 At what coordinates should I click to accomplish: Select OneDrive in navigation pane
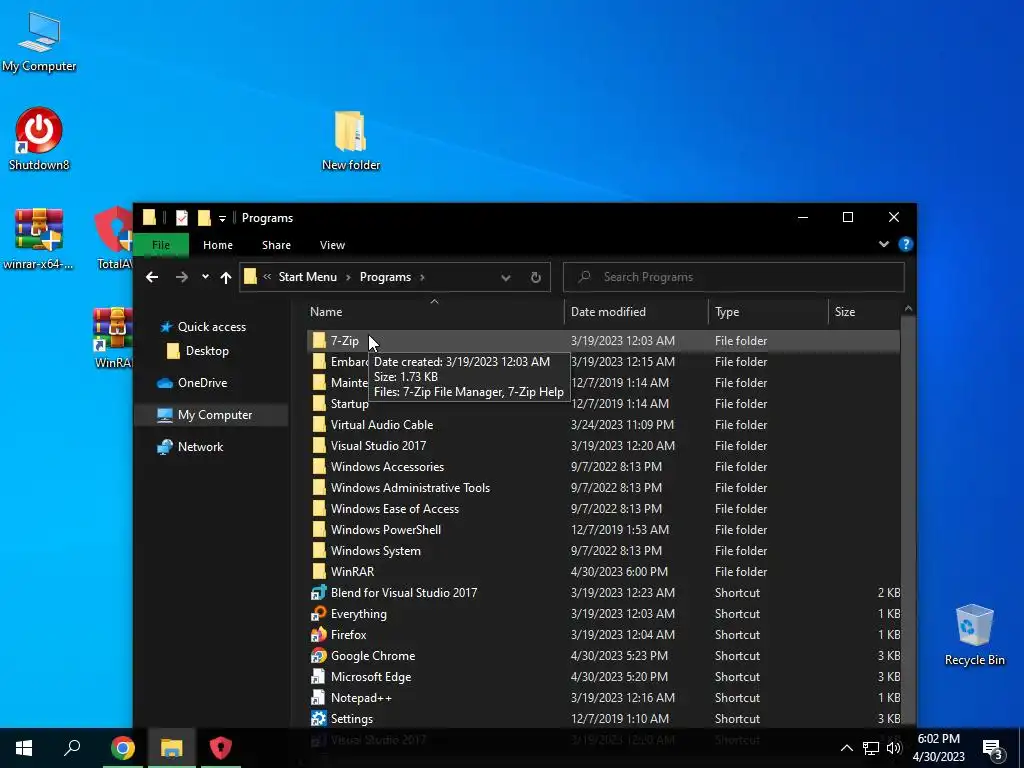click(192, 383)
